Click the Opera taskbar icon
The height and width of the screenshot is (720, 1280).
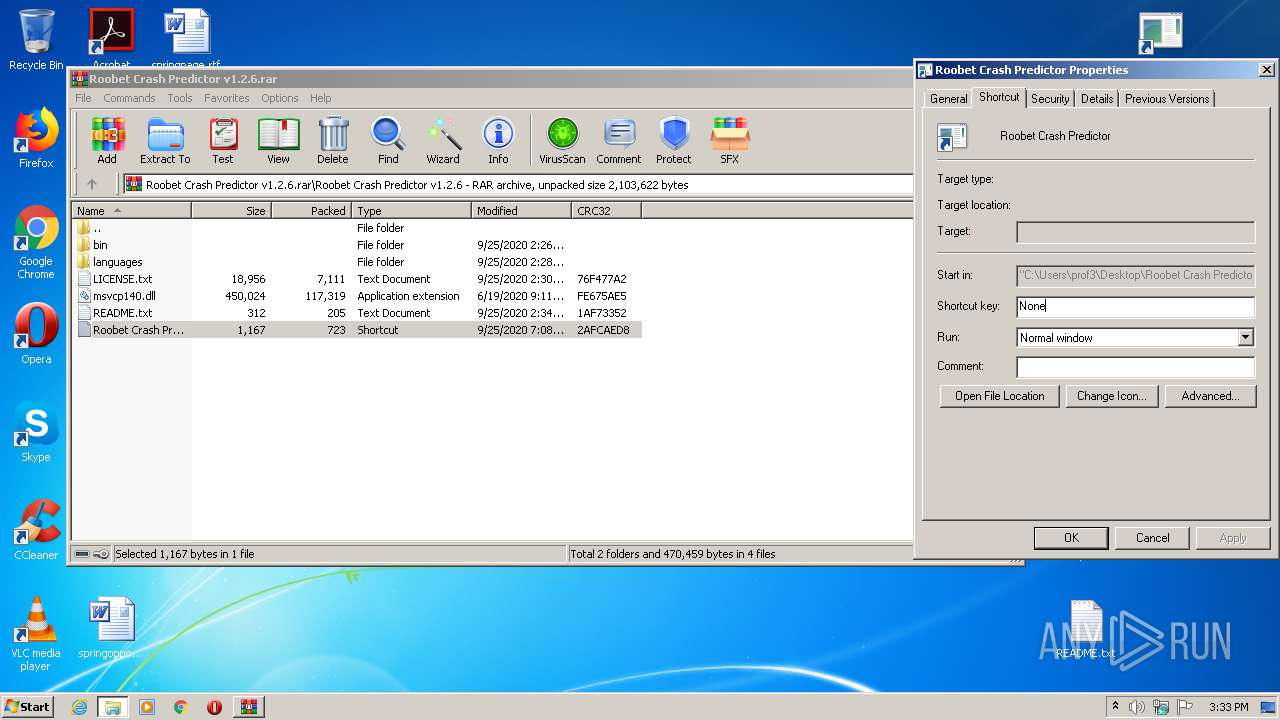click(214, 707)
